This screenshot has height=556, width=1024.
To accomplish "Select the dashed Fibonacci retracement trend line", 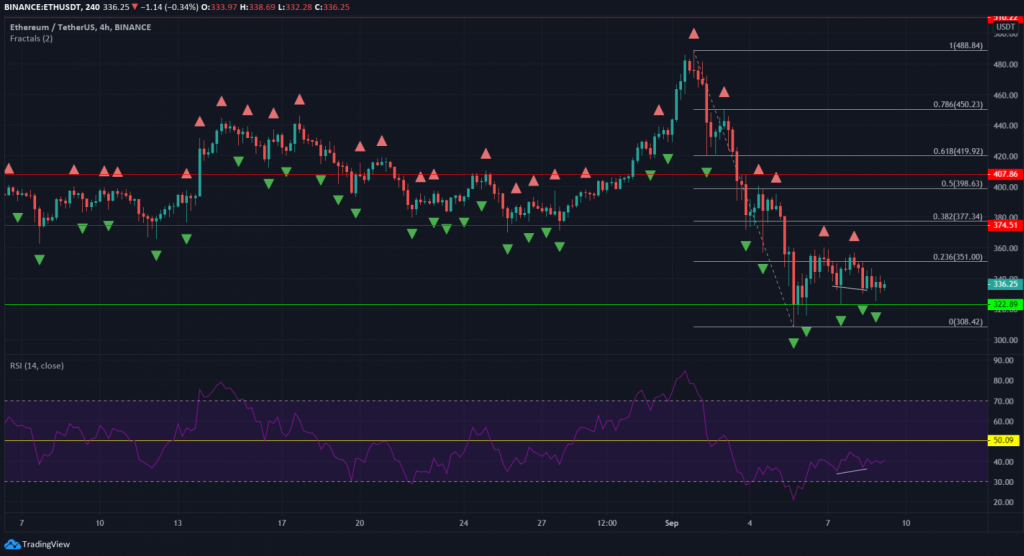I will tap(743, 188).
